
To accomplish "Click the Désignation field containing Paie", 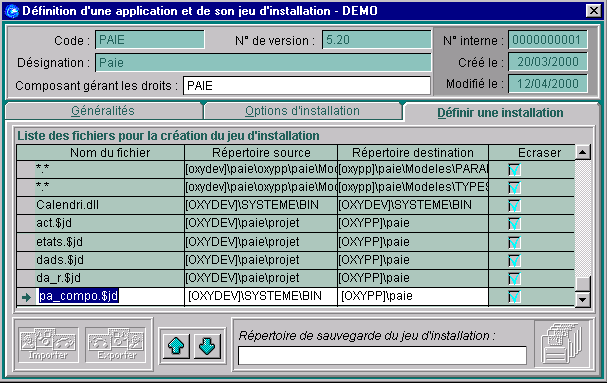I will coord(263,63).
